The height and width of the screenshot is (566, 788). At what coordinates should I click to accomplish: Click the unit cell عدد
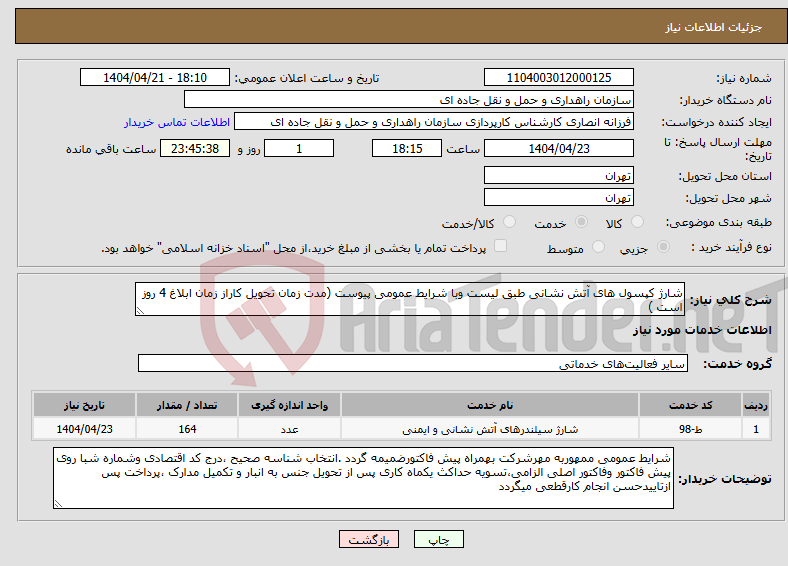[289, 429]
